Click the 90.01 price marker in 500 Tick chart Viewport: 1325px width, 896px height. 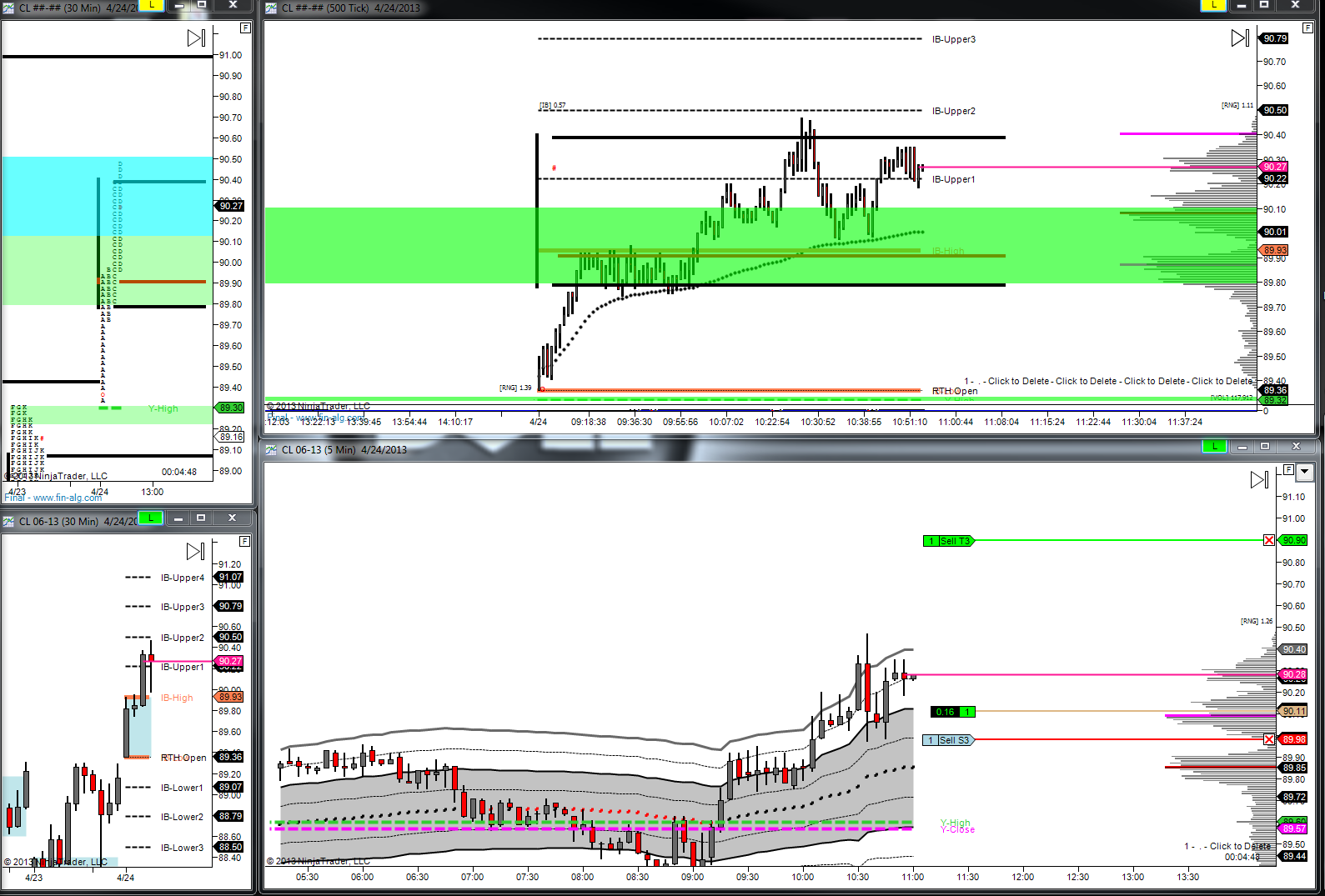pos(1275,232)
